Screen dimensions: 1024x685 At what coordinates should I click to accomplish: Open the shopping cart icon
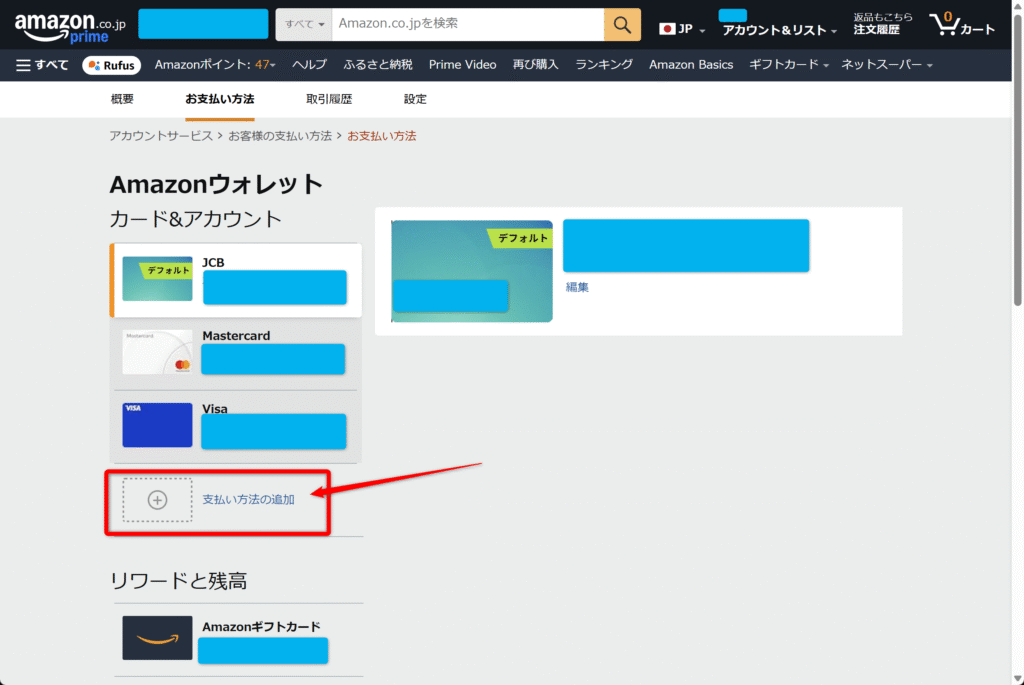click(x=962, y=25)
